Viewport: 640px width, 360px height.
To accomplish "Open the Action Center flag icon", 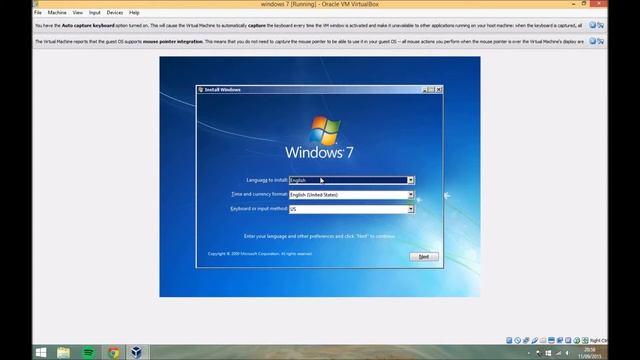I will click(539, 353).
